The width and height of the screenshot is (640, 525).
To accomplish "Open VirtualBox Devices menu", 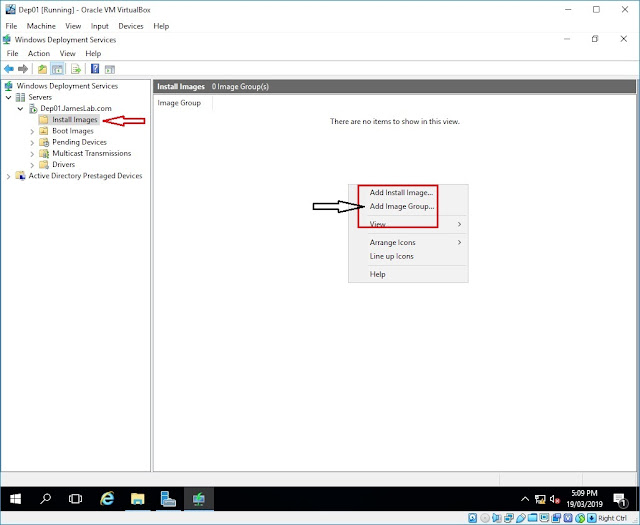I will 131,26.
